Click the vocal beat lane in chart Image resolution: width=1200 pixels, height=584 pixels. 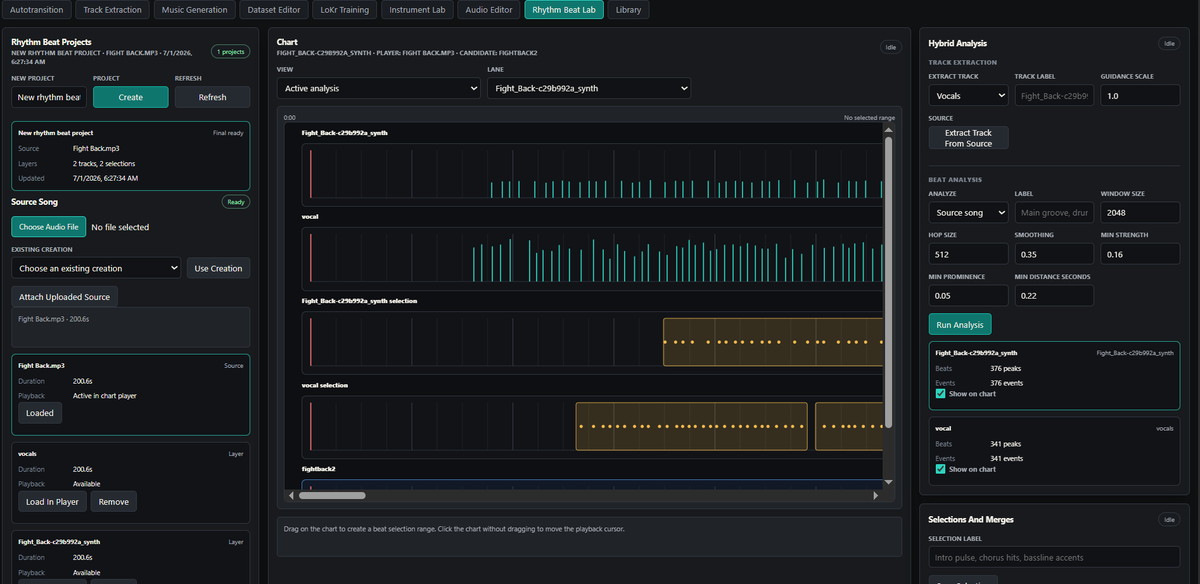pyautogui.click(x=592, y=259)
